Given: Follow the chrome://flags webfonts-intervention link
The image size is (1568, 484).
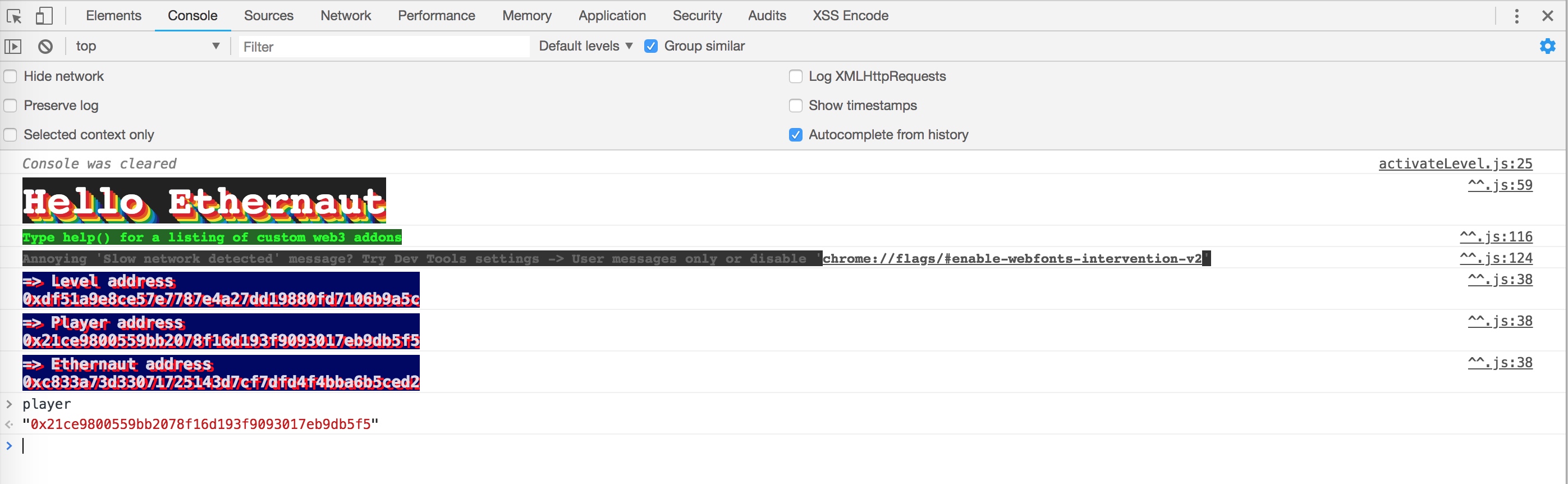Looking at the screenshot, I should tap(1012, 259).
